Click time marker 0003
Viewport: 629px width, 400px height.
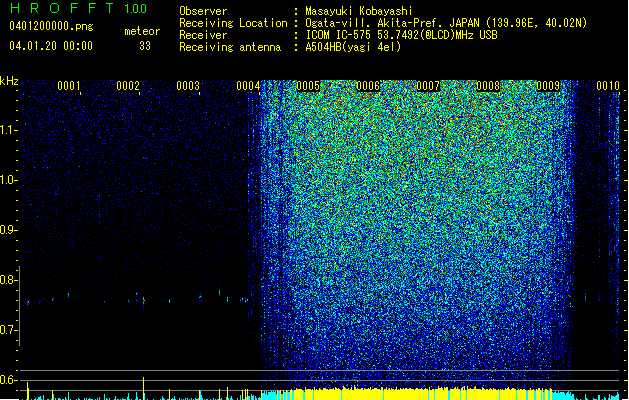point(188,86)
